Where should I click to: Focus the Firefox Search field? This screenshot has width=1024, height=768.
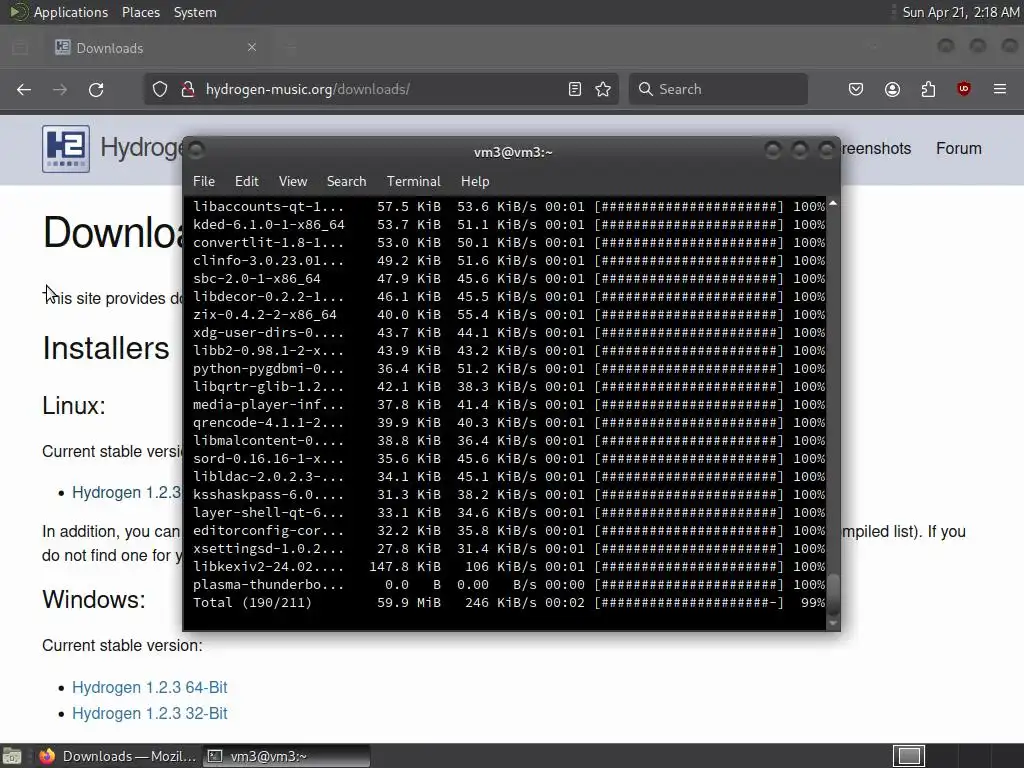pos(718,89)
